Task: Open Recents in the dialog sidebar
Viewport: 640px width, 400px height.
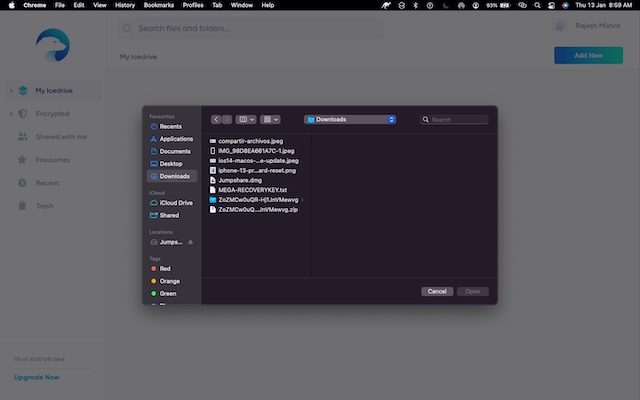Action: [170, 127]
